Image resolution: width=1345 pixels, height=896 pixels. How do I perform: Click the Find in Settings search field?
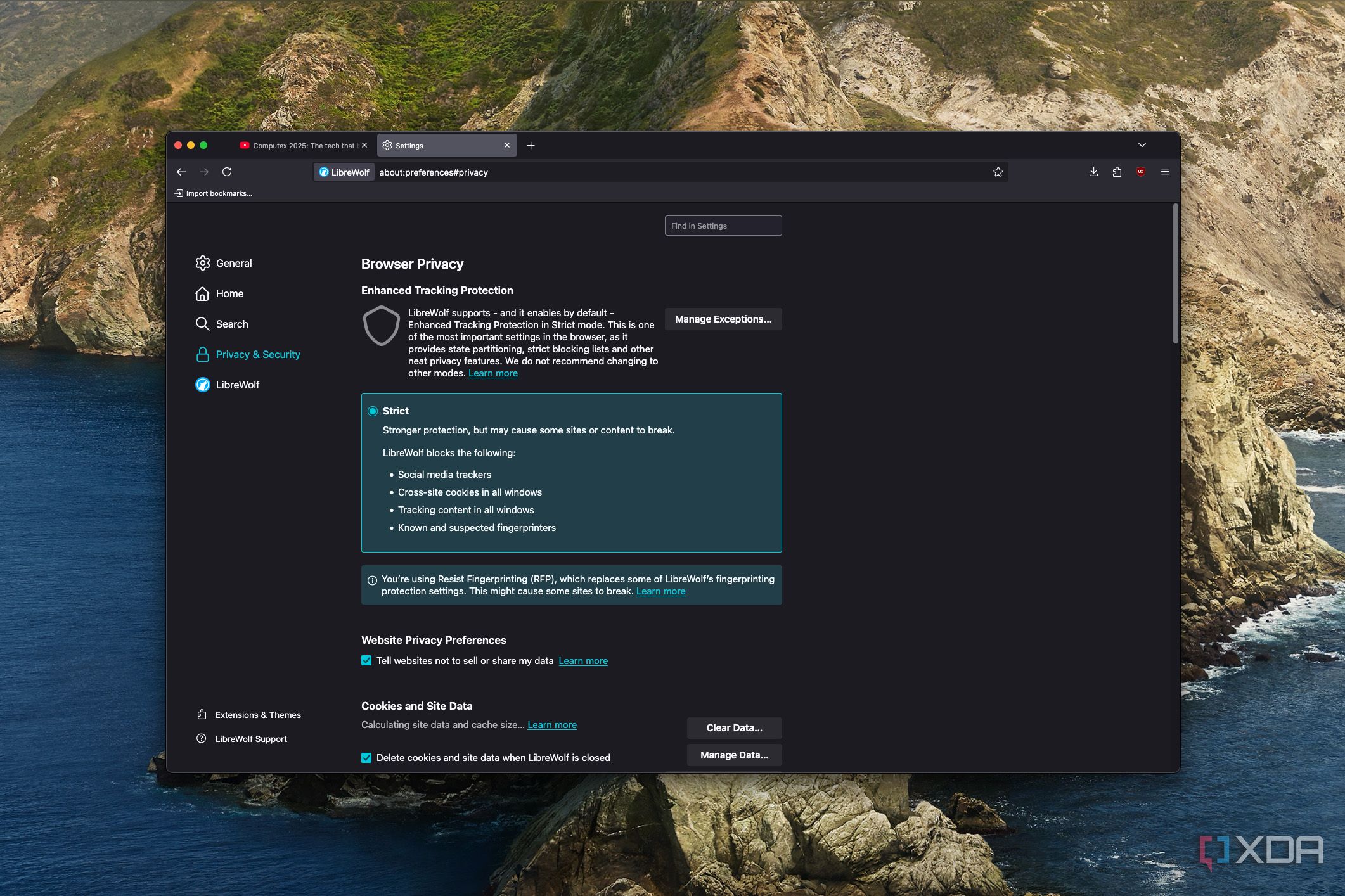click(x=723, y=226)
